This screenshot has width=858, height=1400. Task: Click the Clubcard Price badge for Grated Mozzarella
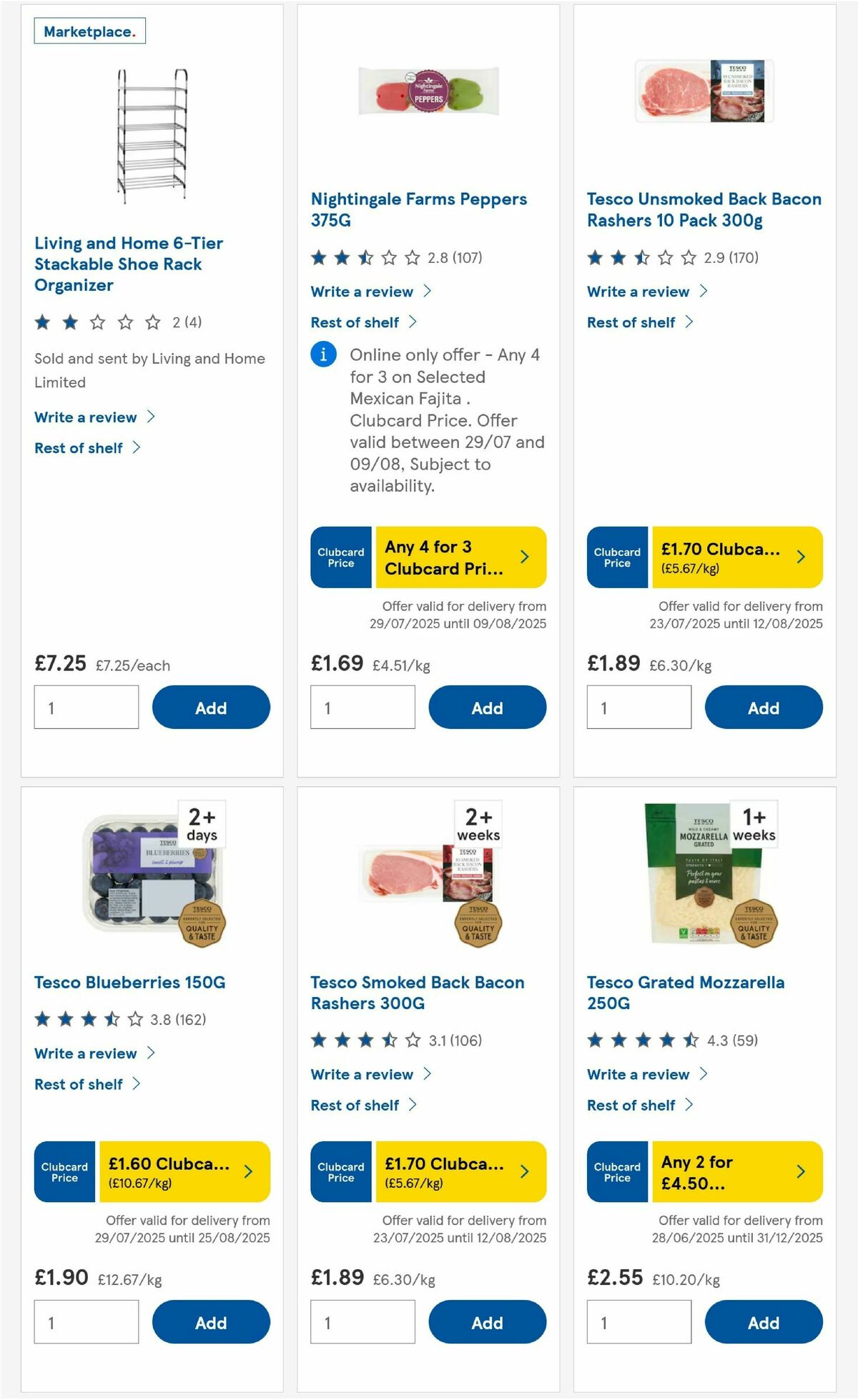[616, 1172]
